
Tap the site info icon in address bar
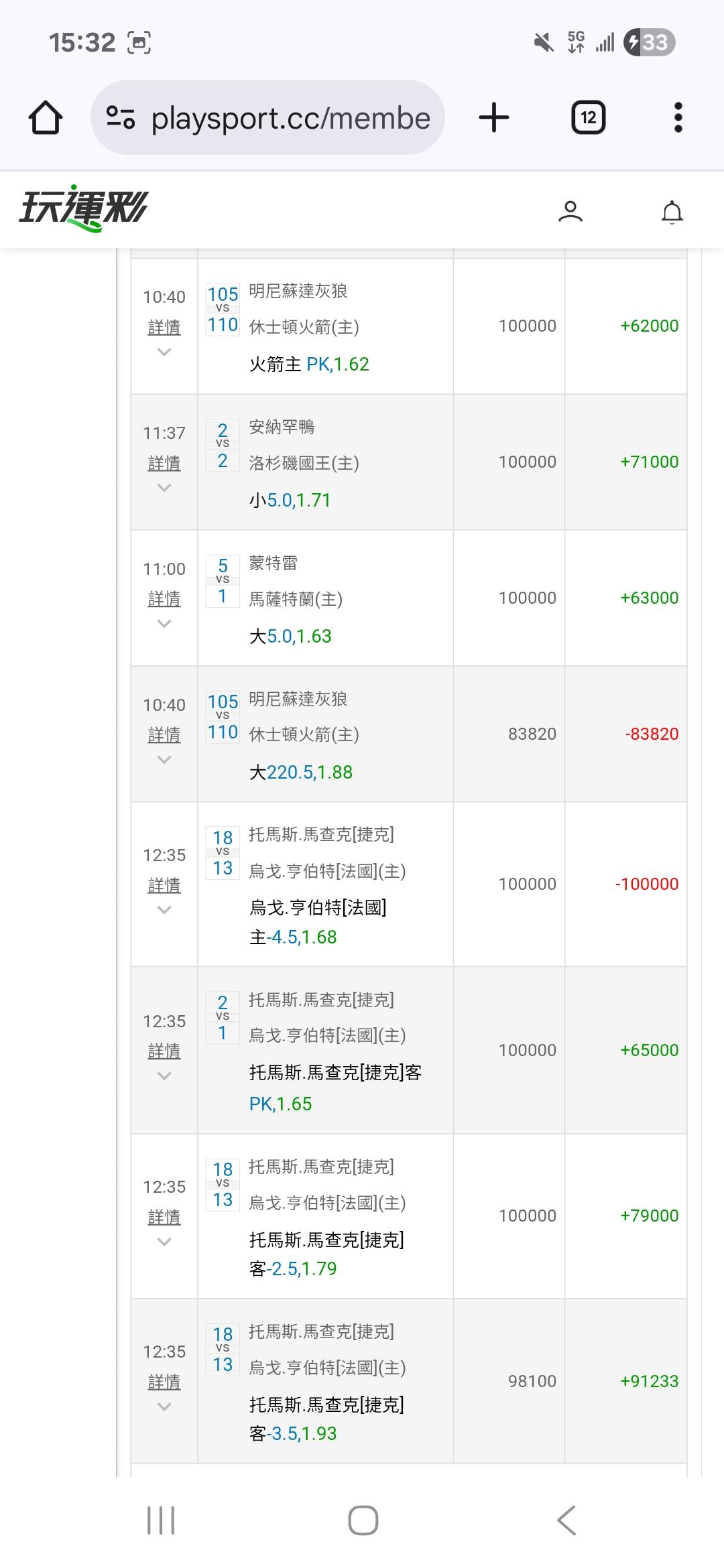tap(121, 118)
